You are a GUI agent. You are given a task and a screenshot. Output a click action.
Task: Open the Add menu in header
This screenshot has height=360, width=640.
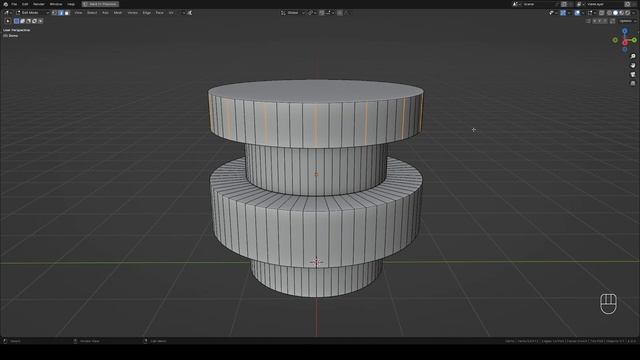coord(105,13)
